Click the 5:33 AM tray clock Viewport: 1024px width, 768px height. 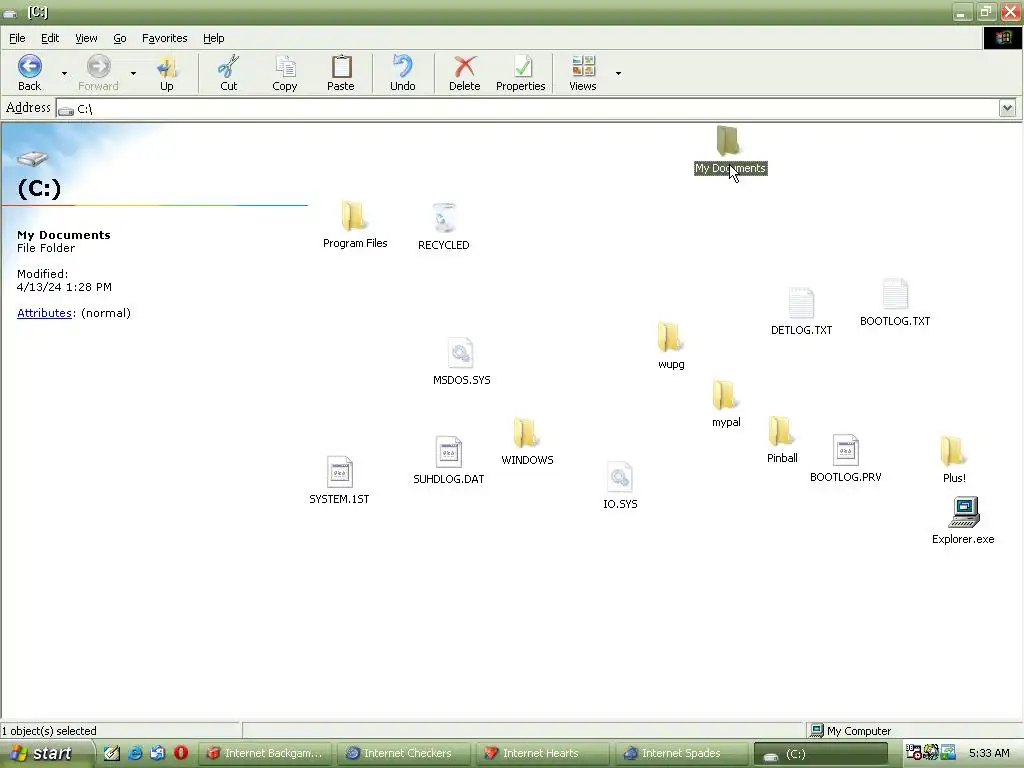pos(989,753)
